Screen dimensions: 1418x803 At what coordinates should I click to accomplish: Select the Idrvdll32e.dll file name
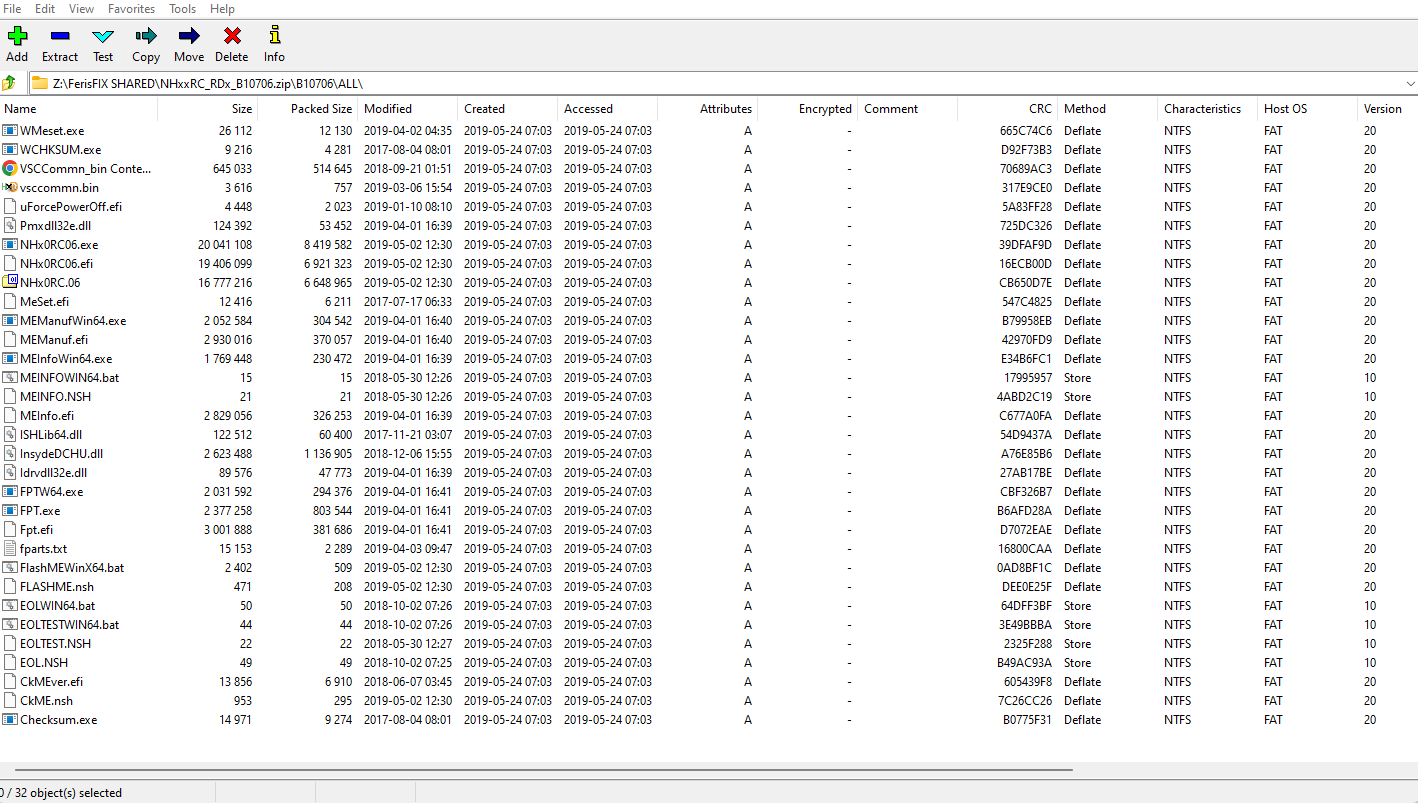53,473
